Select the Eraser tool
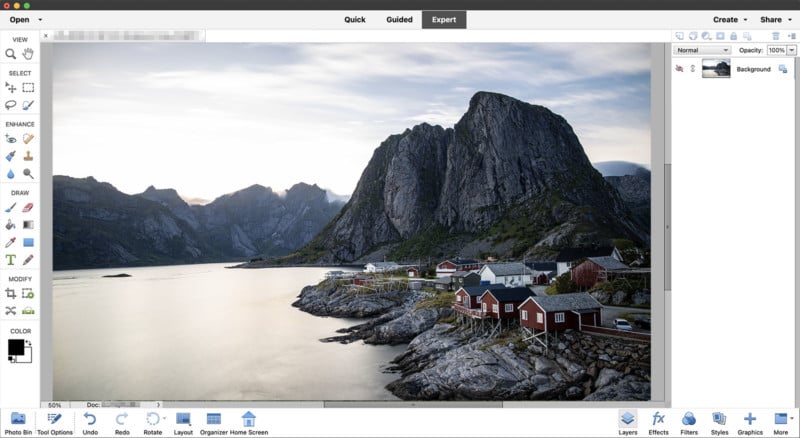The height and width of the screenshot is (438, 800). click(x=28, y=208)
